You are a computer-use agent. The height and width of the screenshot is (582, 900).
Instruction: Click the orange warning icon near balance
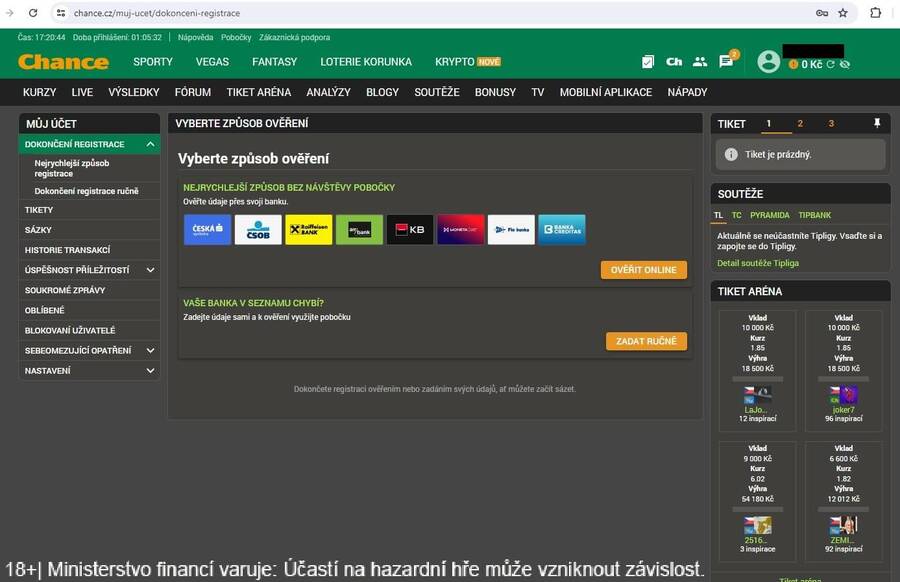point(793,64)
